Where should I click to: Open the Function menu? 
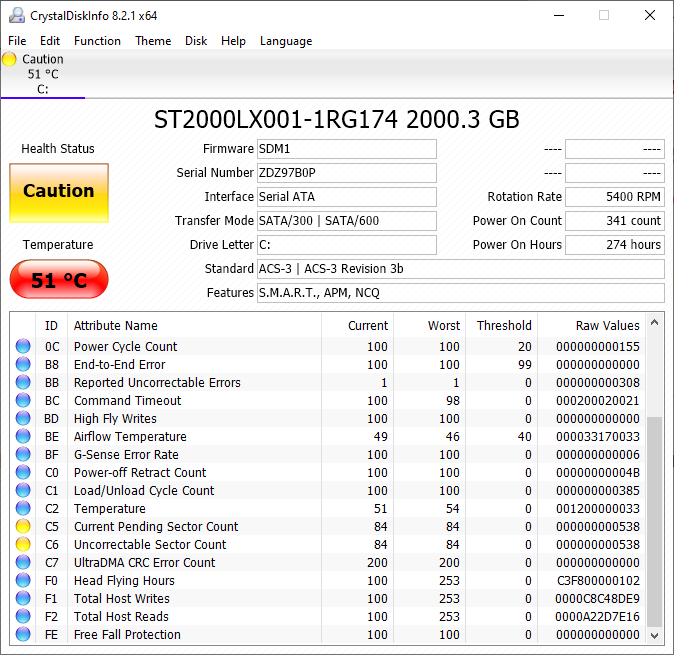click(98, 41)
